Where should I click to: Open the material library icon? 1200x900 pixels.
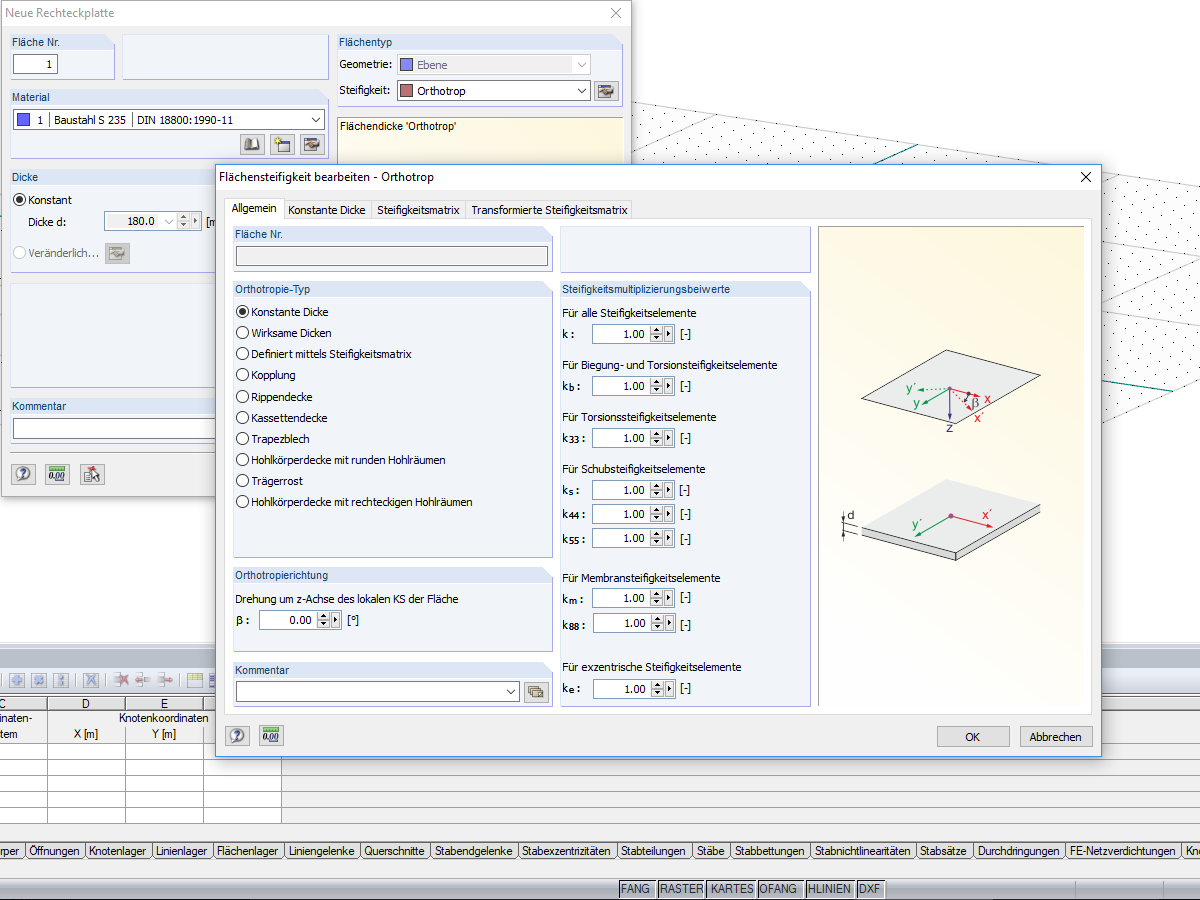(250, 144)
